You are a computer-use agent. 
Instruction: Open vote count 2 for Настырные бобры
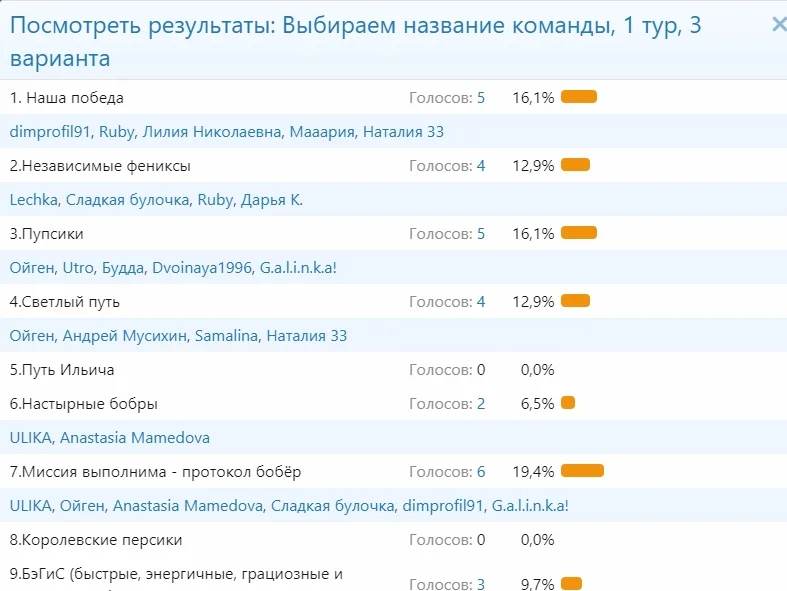pyautogui.click(x=481, y=404)
